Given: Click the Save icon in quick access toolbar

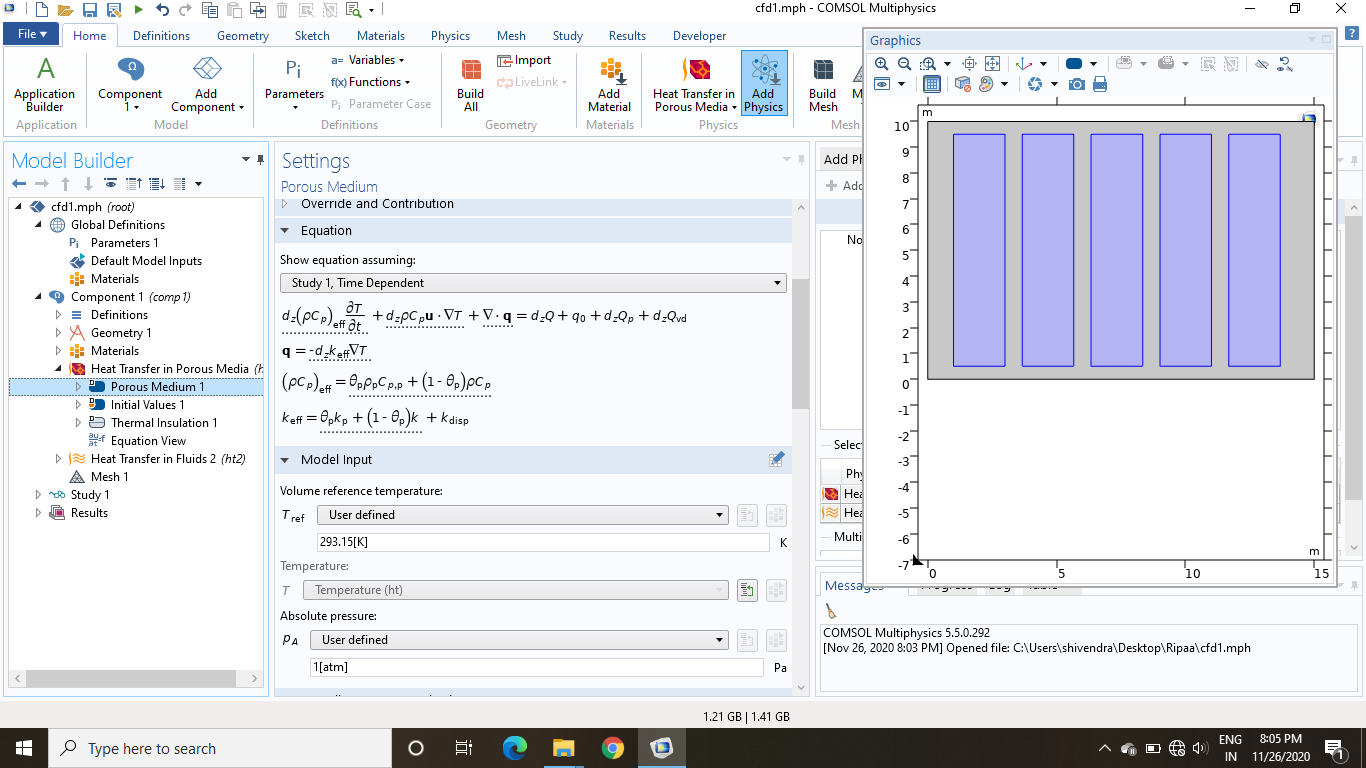Looking at the screenshot, I should (89, 10).
